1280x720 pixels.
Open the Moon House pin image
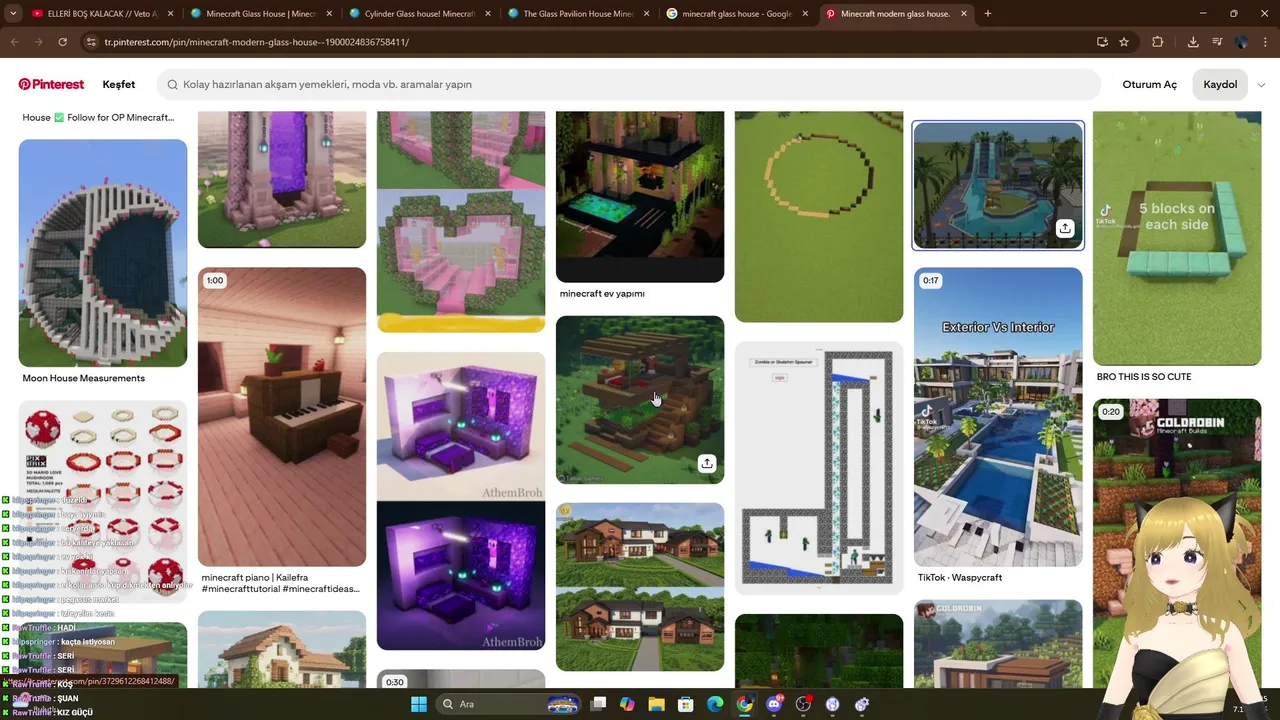point(103,253)
